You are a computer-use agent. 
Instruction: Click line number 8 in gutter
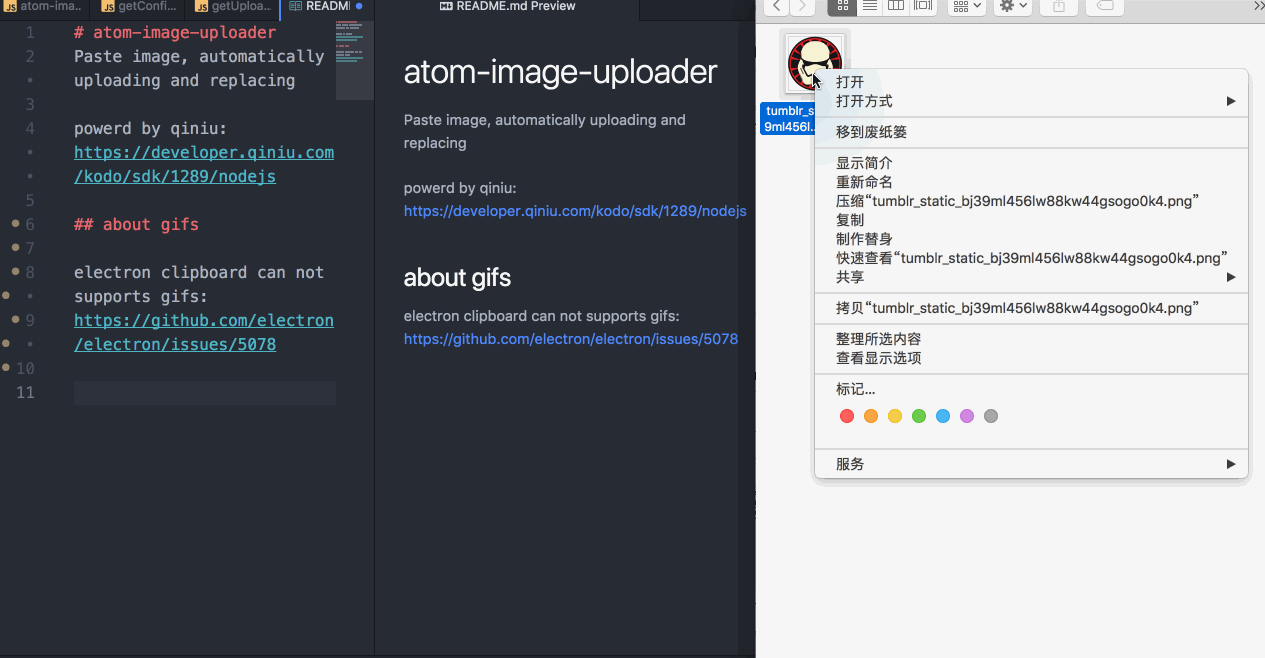(30, 272)
